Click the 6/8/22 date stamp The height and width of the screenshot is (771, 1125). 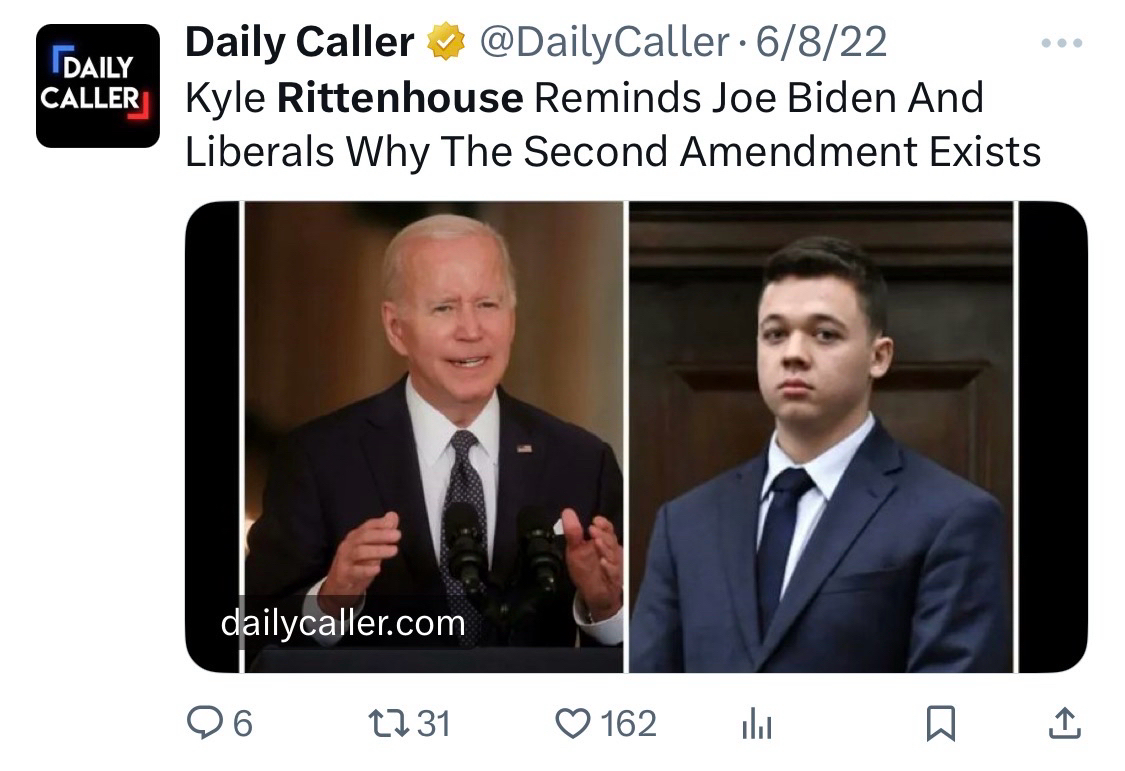822,42
